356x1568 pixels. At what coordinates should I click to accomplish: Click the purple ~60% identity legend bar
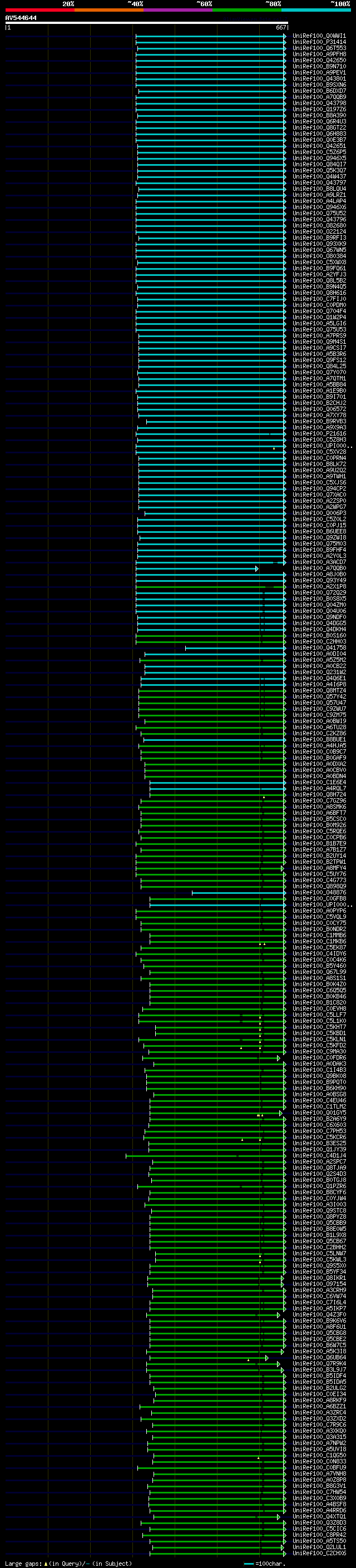pos(179,10)
